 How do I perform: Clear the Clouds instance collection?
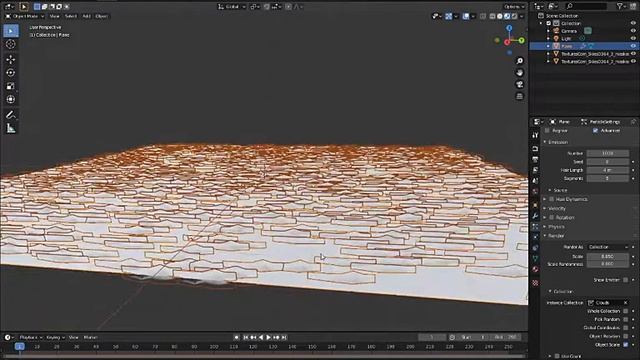[x=625, y=302]
